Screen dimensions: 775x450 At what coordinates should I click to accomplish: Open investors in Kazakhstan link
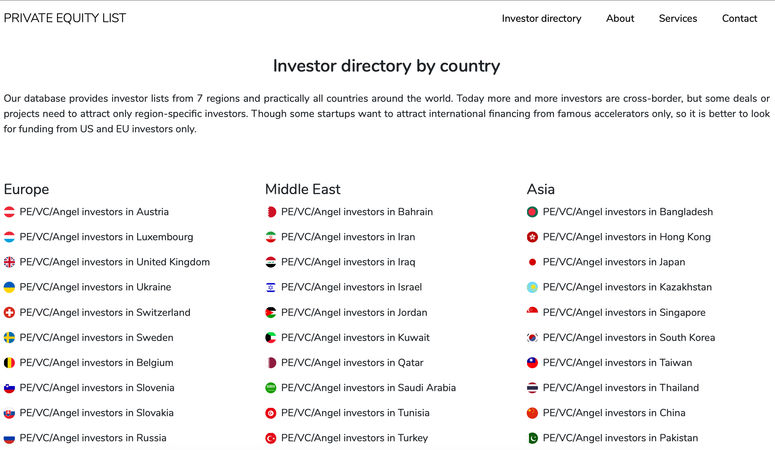pos(627,287)
